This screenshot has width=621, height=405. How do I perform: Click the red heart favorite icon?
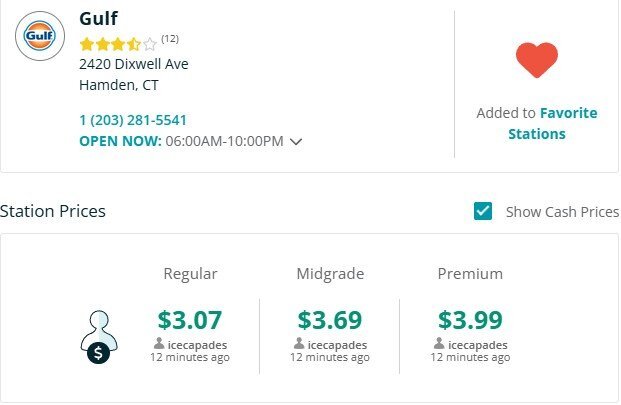click(537, 60)
